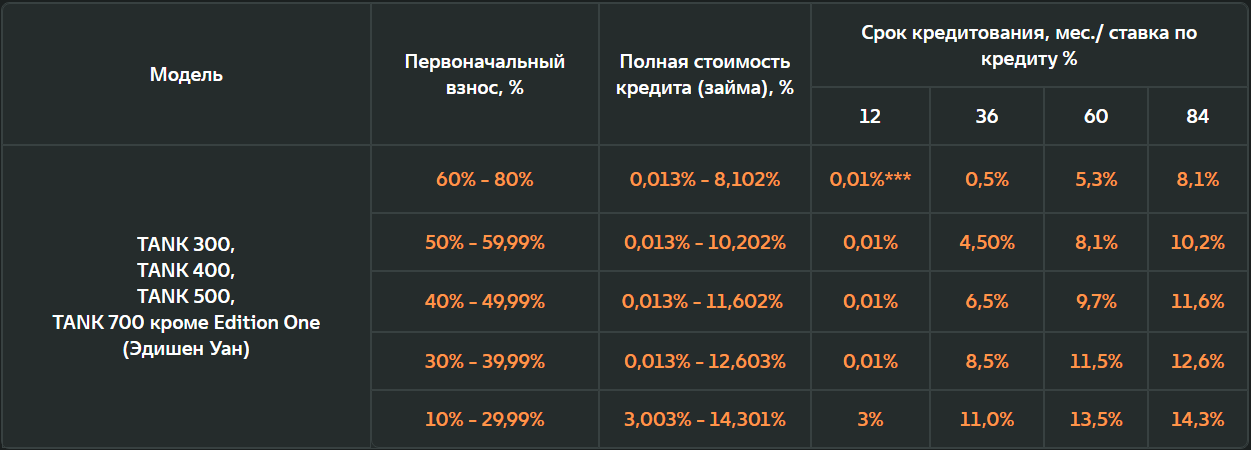Select the "Срок кредитования, мес." header
The height and width of the screenshot is (450, 1251).
tap(1029, 46)
